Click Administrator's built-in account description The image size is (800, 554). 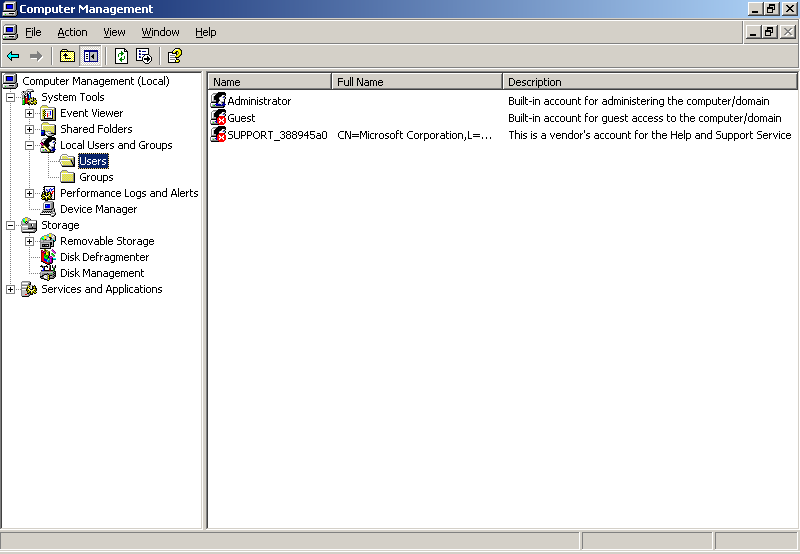click(x=639, y=101)
